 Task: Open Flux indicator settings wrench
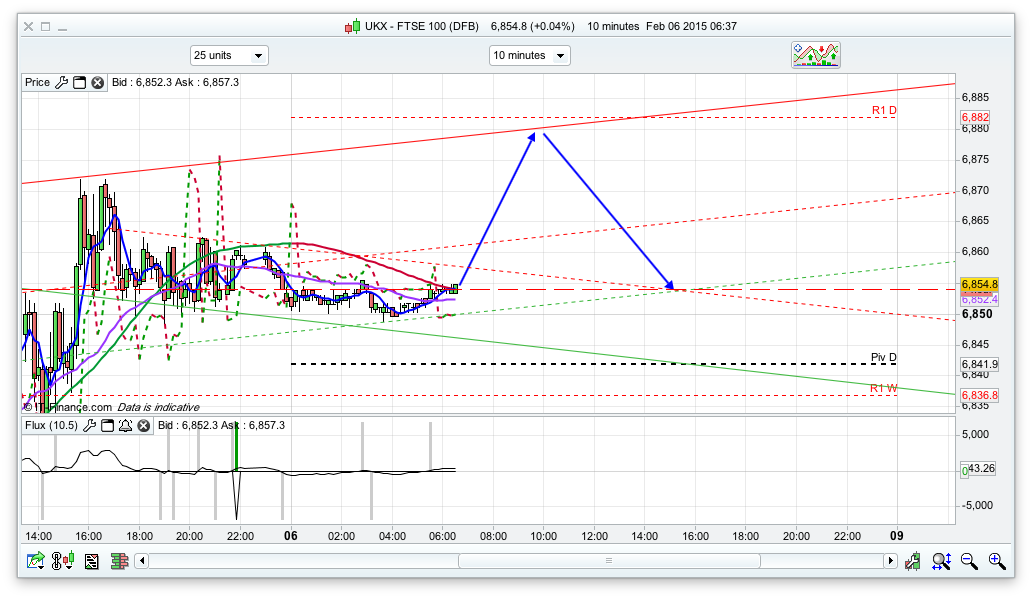point(89,426)
